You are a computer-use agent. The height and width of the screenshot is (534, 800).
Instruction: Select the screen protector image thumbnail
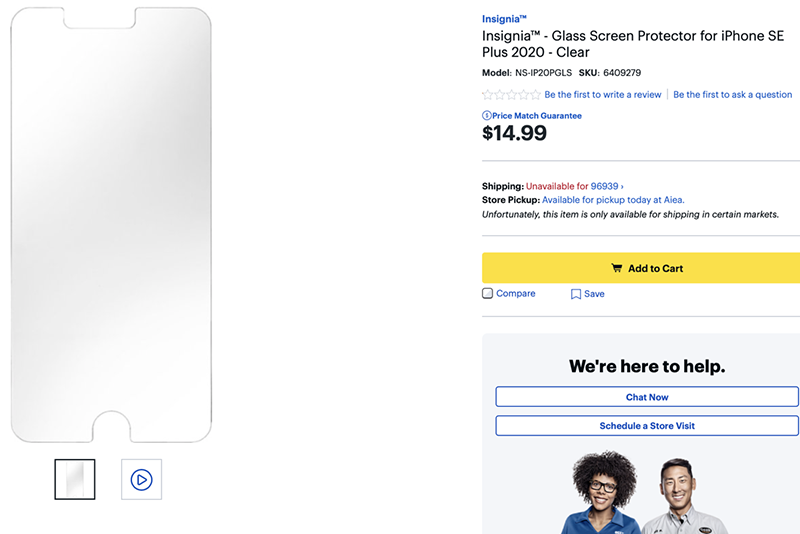click(x=75, y=480)
